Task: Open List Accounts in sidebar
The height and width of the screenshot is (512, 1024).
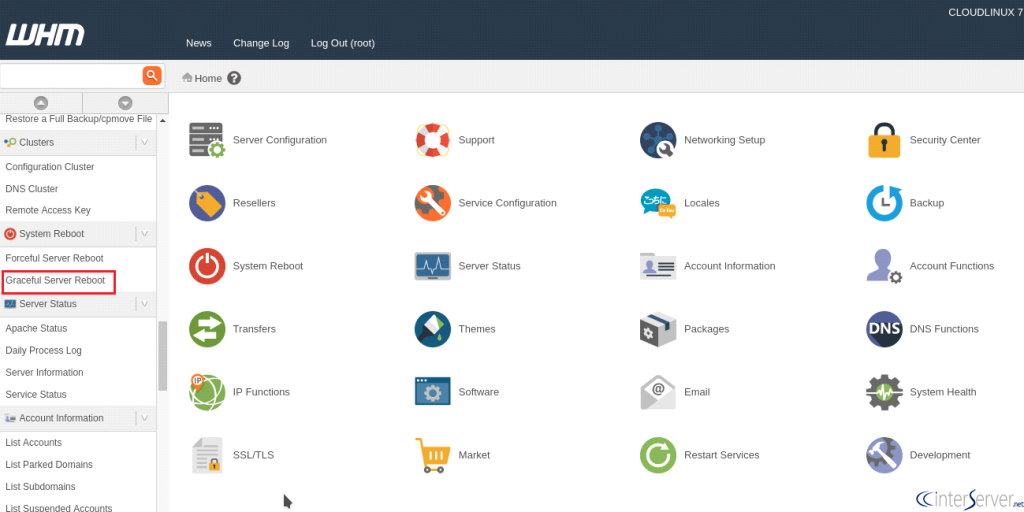Action: (33, 443)
